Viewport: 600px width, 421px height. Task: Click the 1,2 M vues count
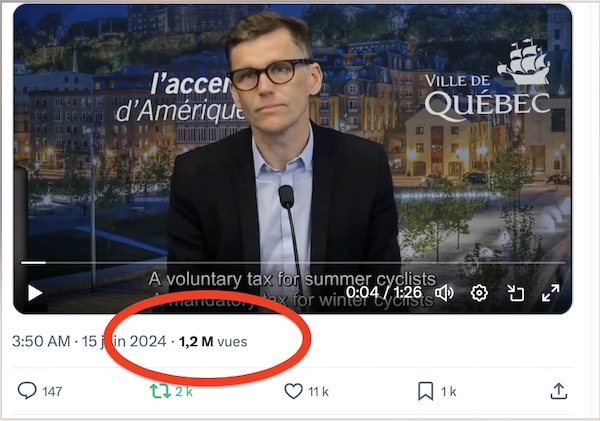click(x=212, y=342)
